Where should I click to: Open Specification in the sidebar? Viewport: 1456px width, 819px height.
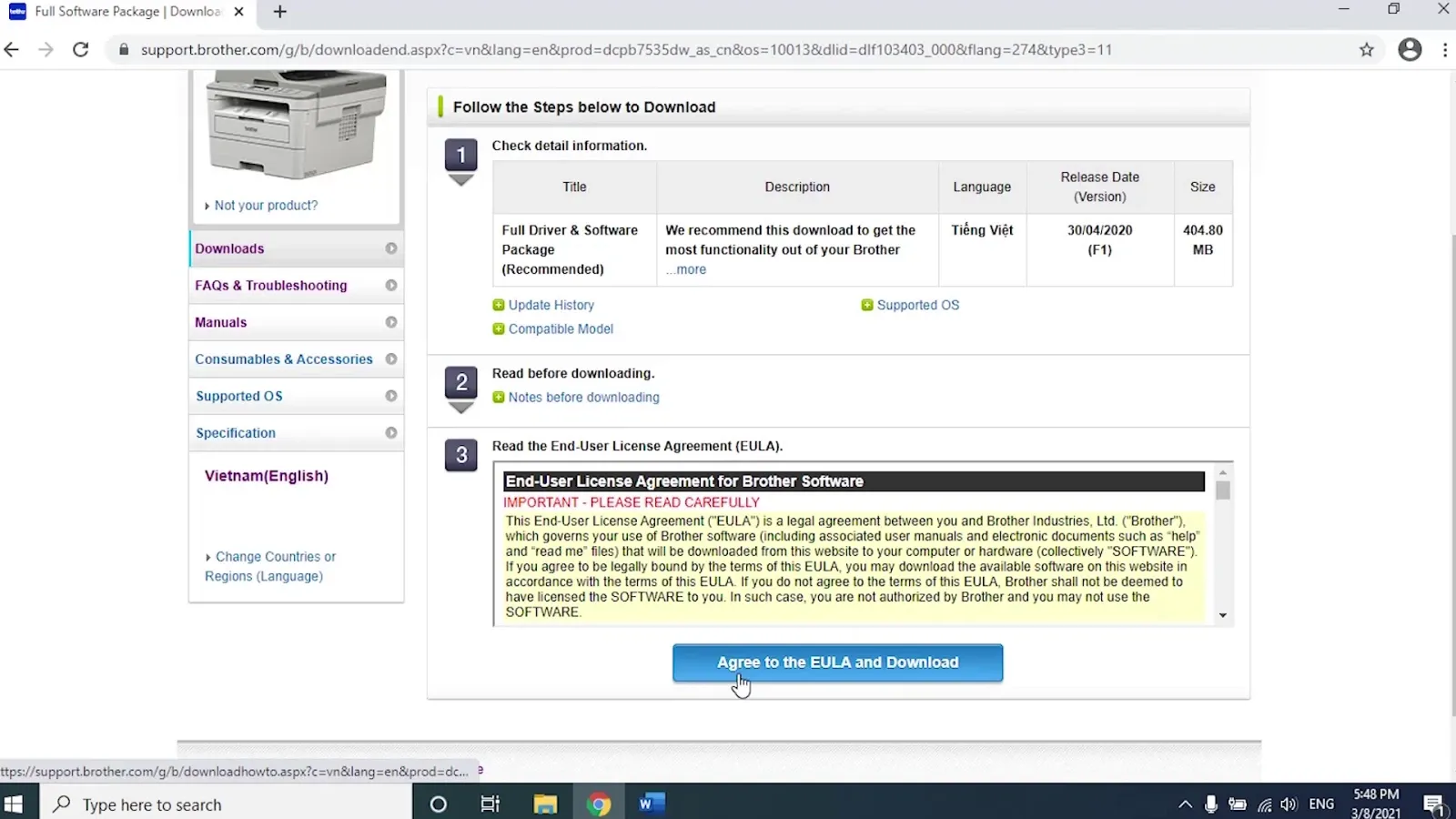pyautogui.click(x=297, y=433)
